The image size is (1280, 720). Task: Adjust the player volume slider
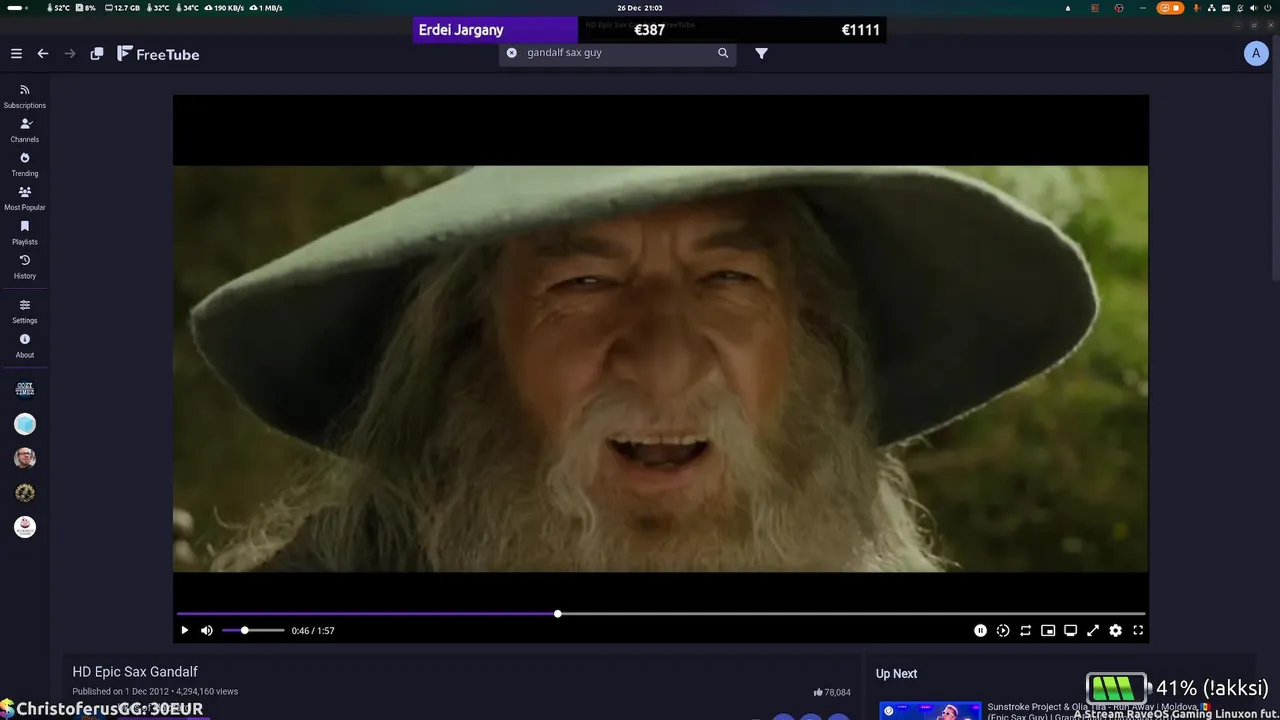coord(253,630)
